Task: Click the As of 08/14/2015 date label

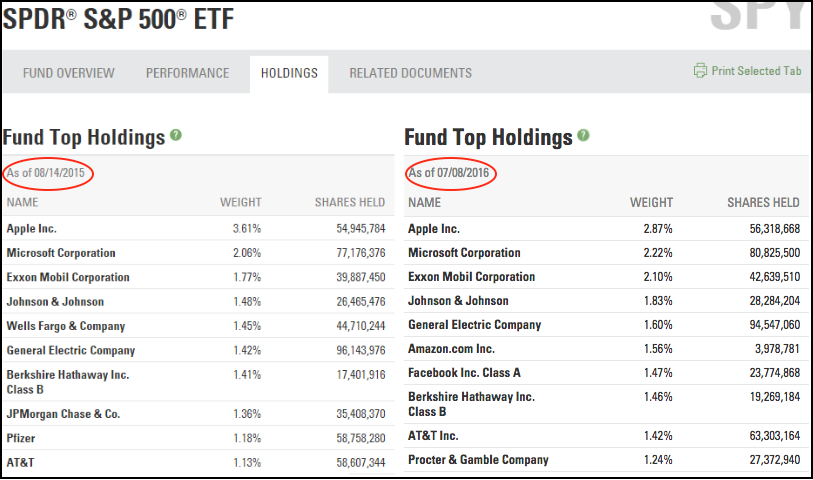Action: 48,173
